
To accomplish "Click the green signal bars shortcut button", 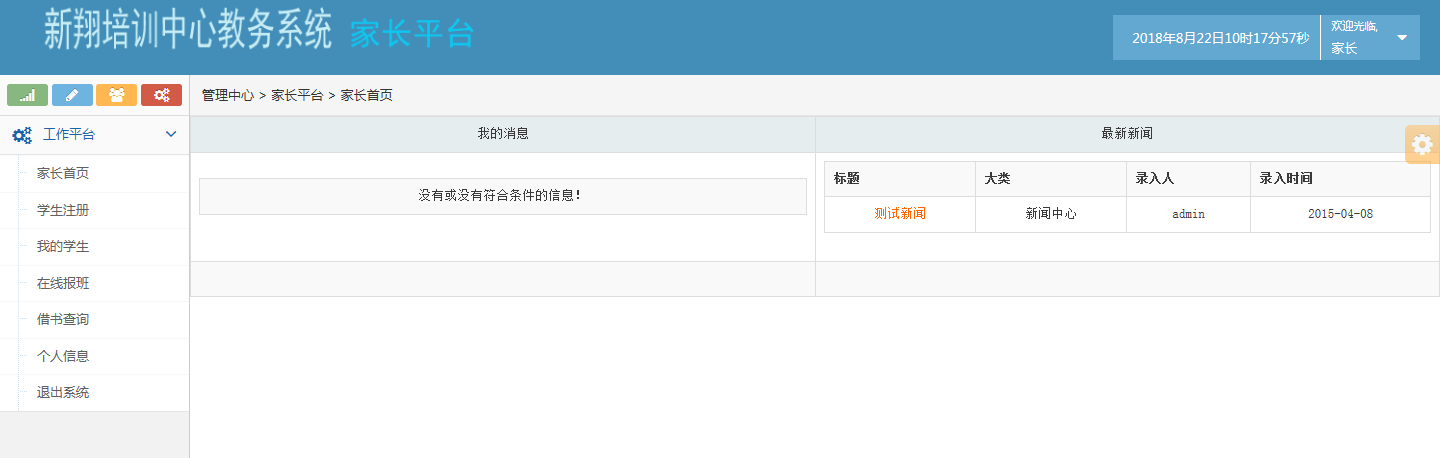I will coord(27,95).
